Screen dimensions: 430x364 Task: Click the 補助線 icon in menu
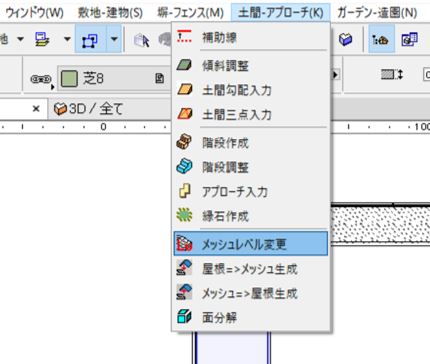(184, 37)
